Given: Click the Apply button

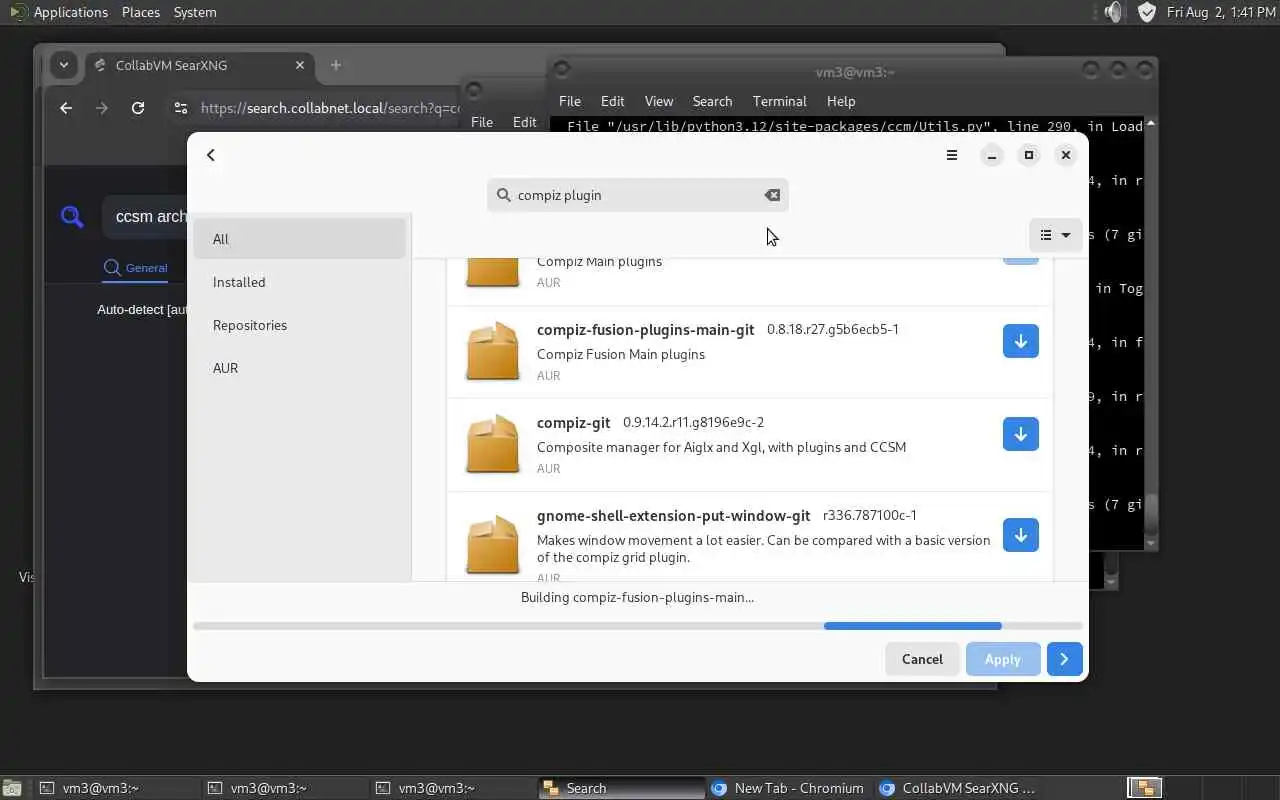Looking at the screenshot, I should pos(1003,659).
